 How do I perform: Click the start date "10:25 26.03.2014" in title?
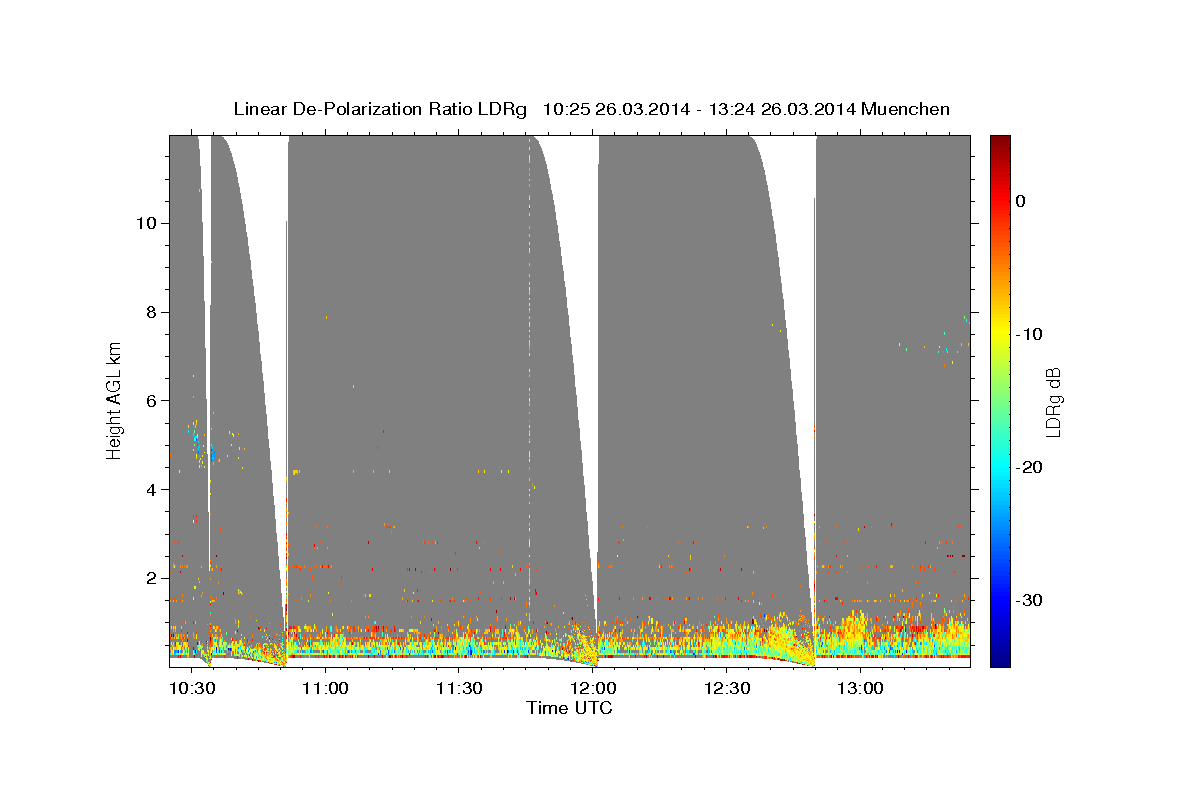615,109
